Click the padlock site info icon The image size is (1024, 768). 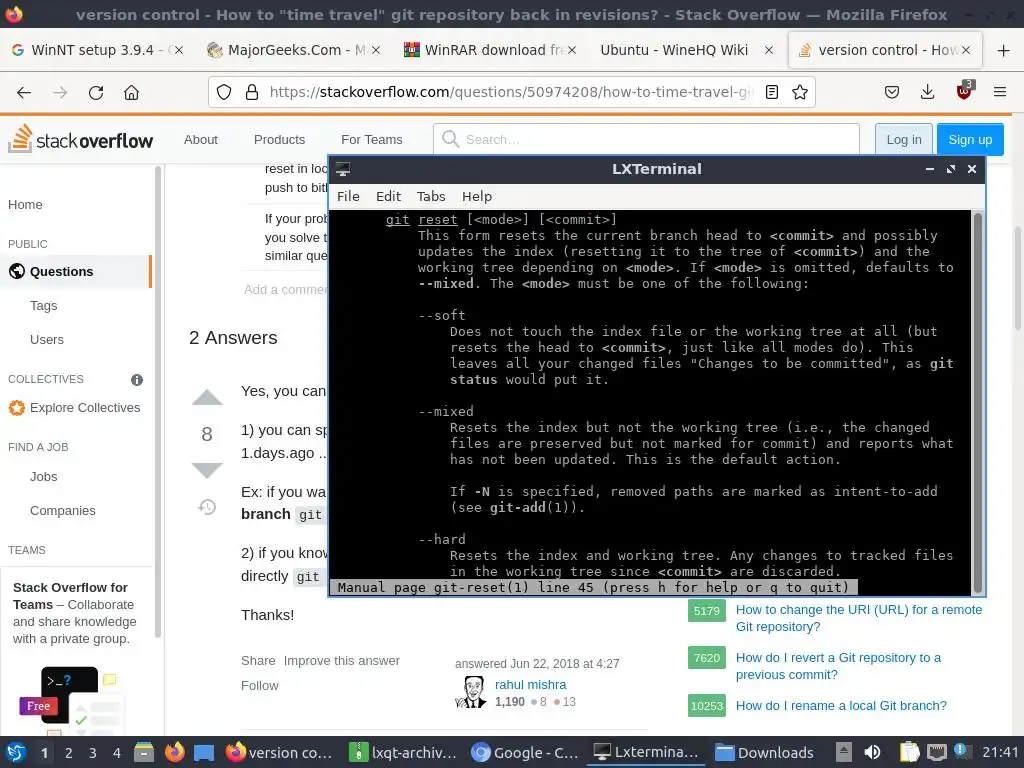pos(252,92)
